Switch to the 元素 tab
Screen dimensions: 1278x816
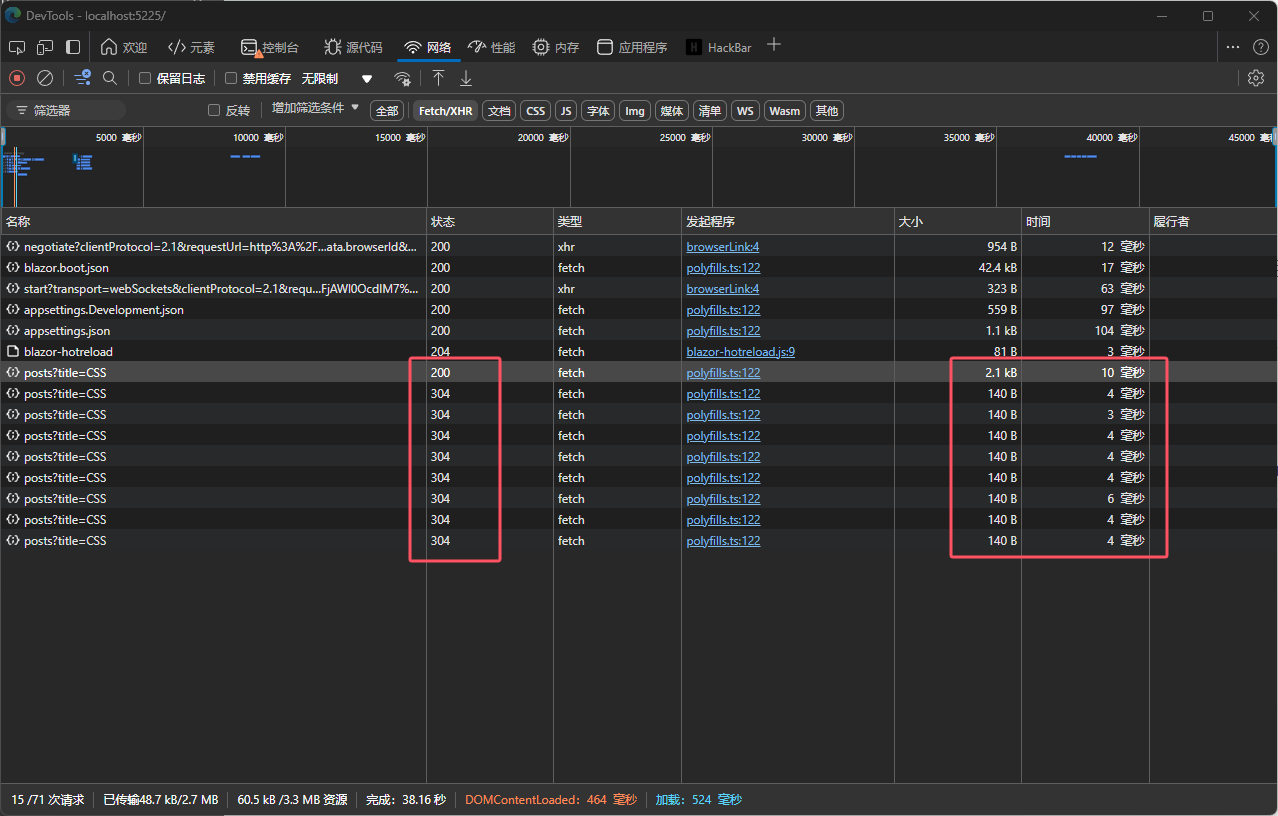click(x=191, y=47)
